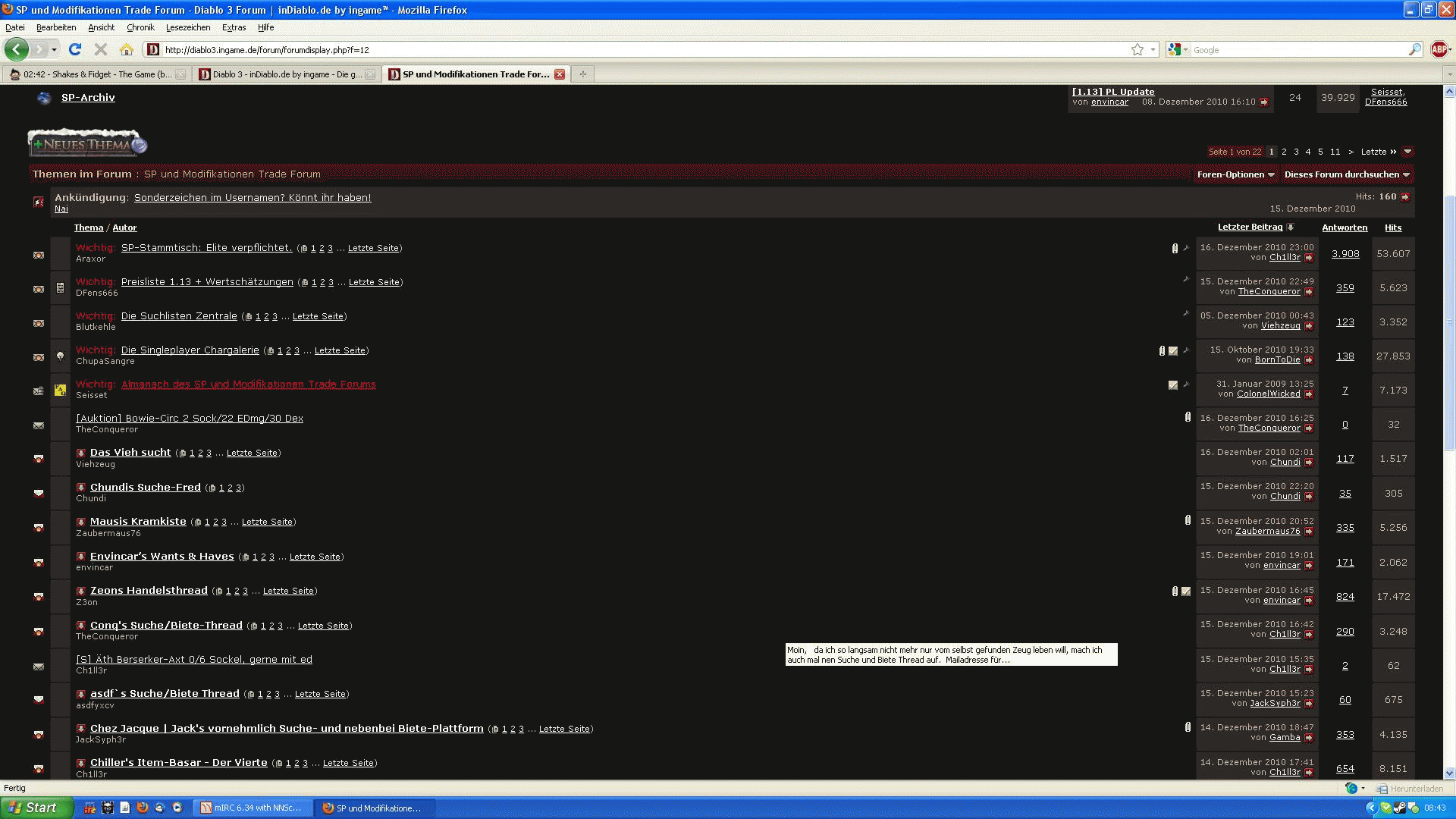Click the Almanach thread yellow post icon
Viewport: 1456px width, 819px height.
pos(60,390)
